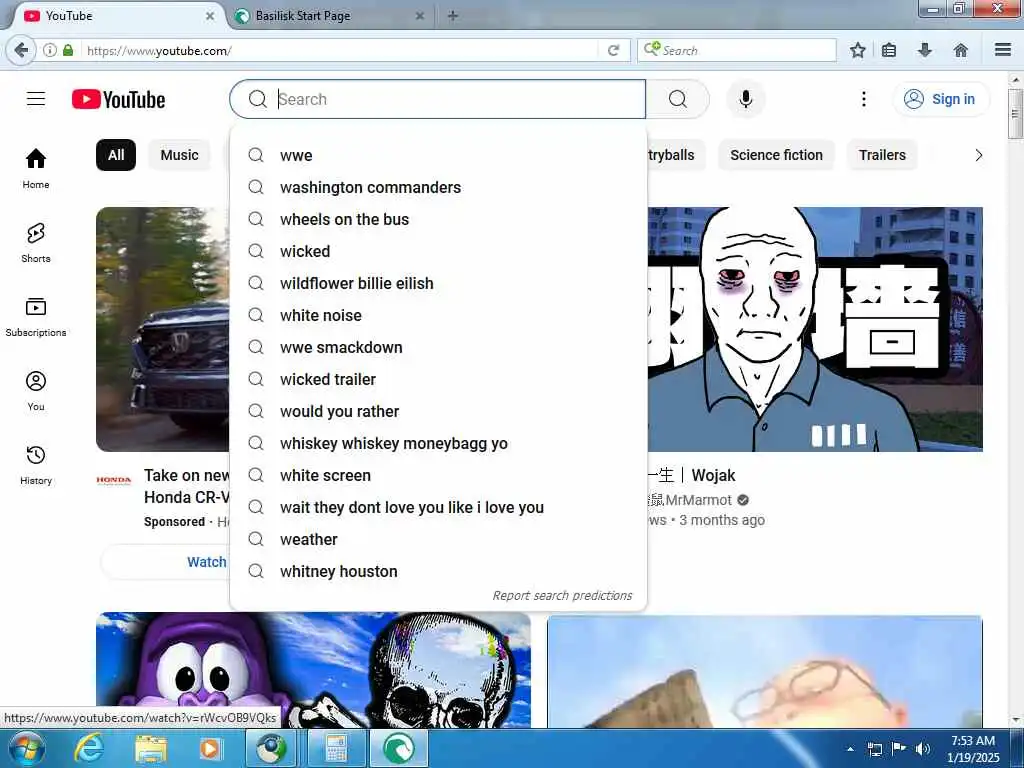Click the browser Search box
This screenshot has width=1024, height=768.
click(x=737, y=50)
